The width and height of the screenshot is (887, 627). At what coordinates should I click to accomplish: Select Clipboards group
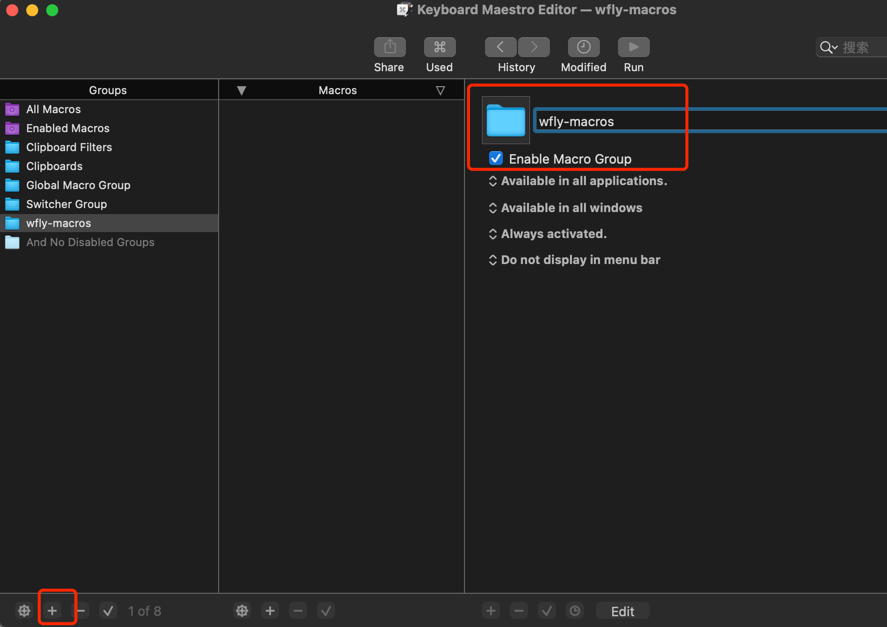tap(109, 166)
